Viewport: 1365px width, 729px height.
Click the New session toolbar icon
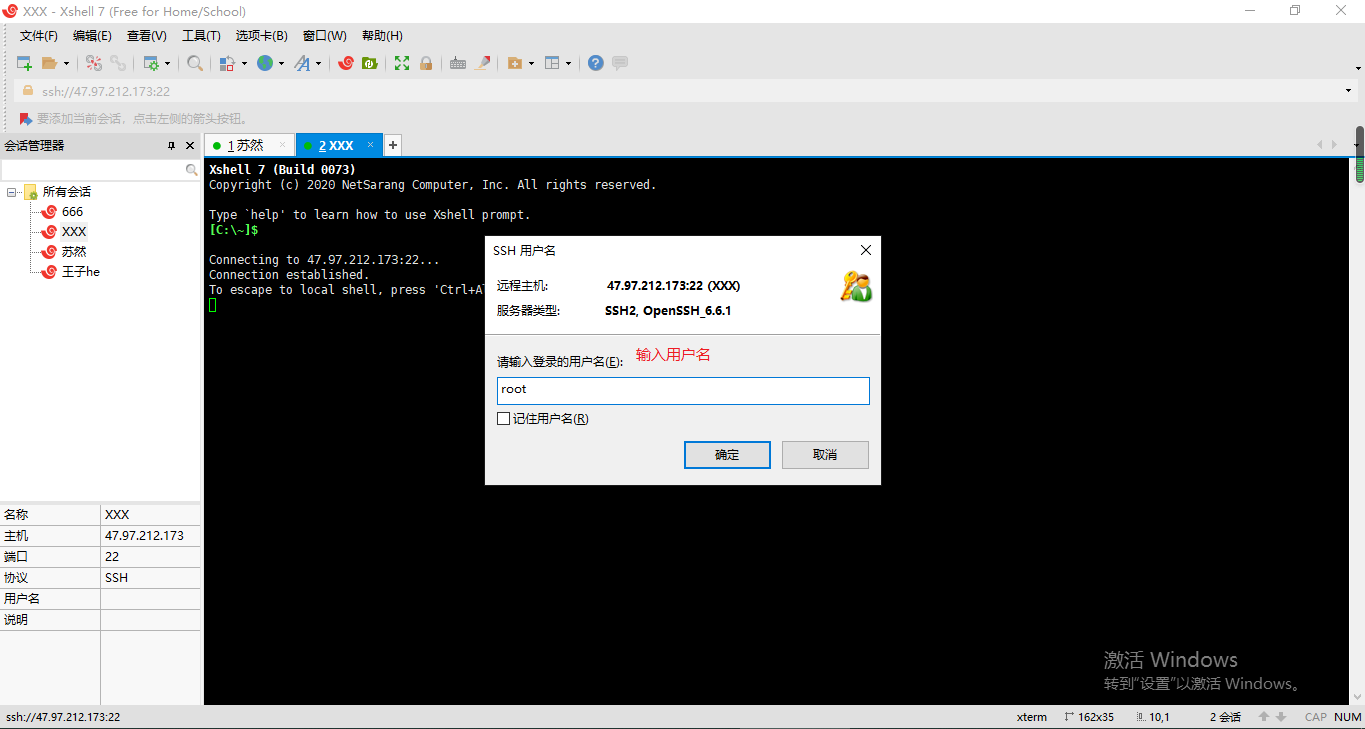coord(25,63)
